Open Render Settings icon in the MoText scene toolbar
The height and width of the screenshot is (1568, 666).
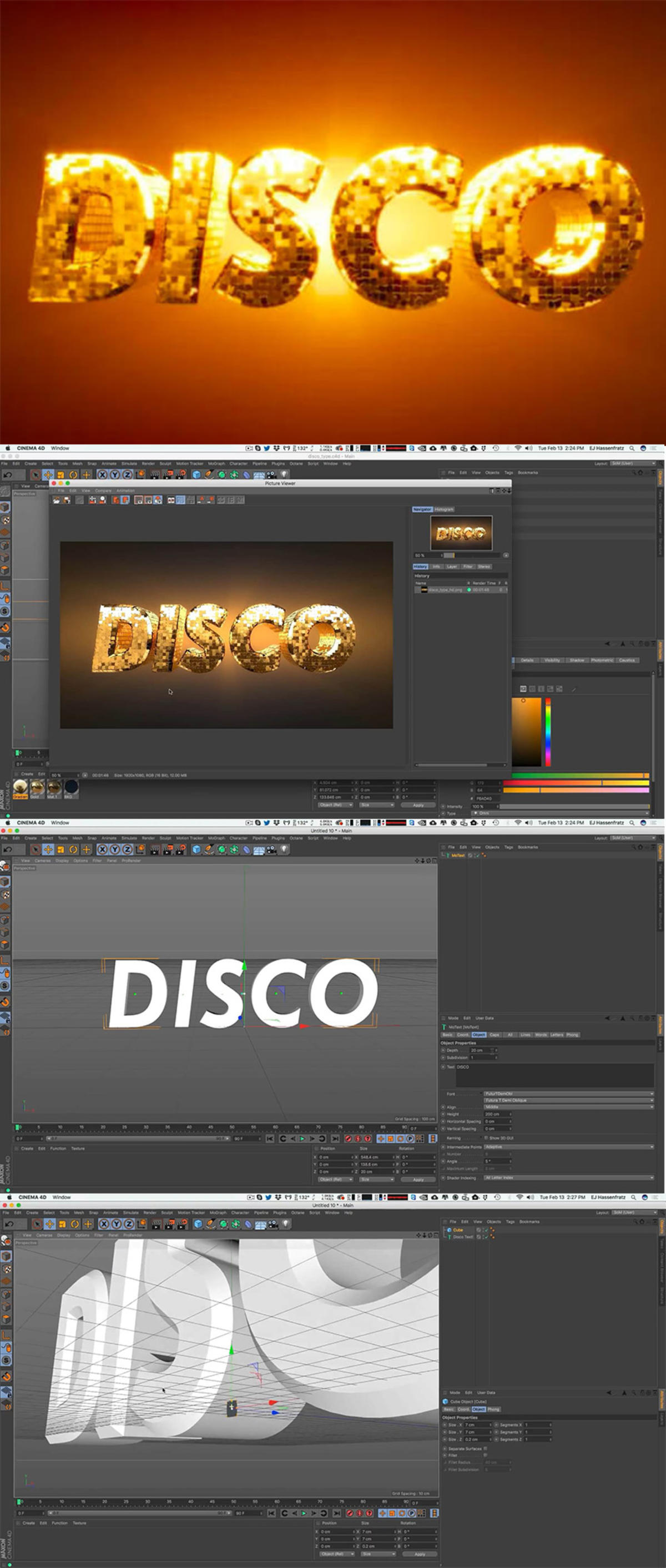[181, 849]
